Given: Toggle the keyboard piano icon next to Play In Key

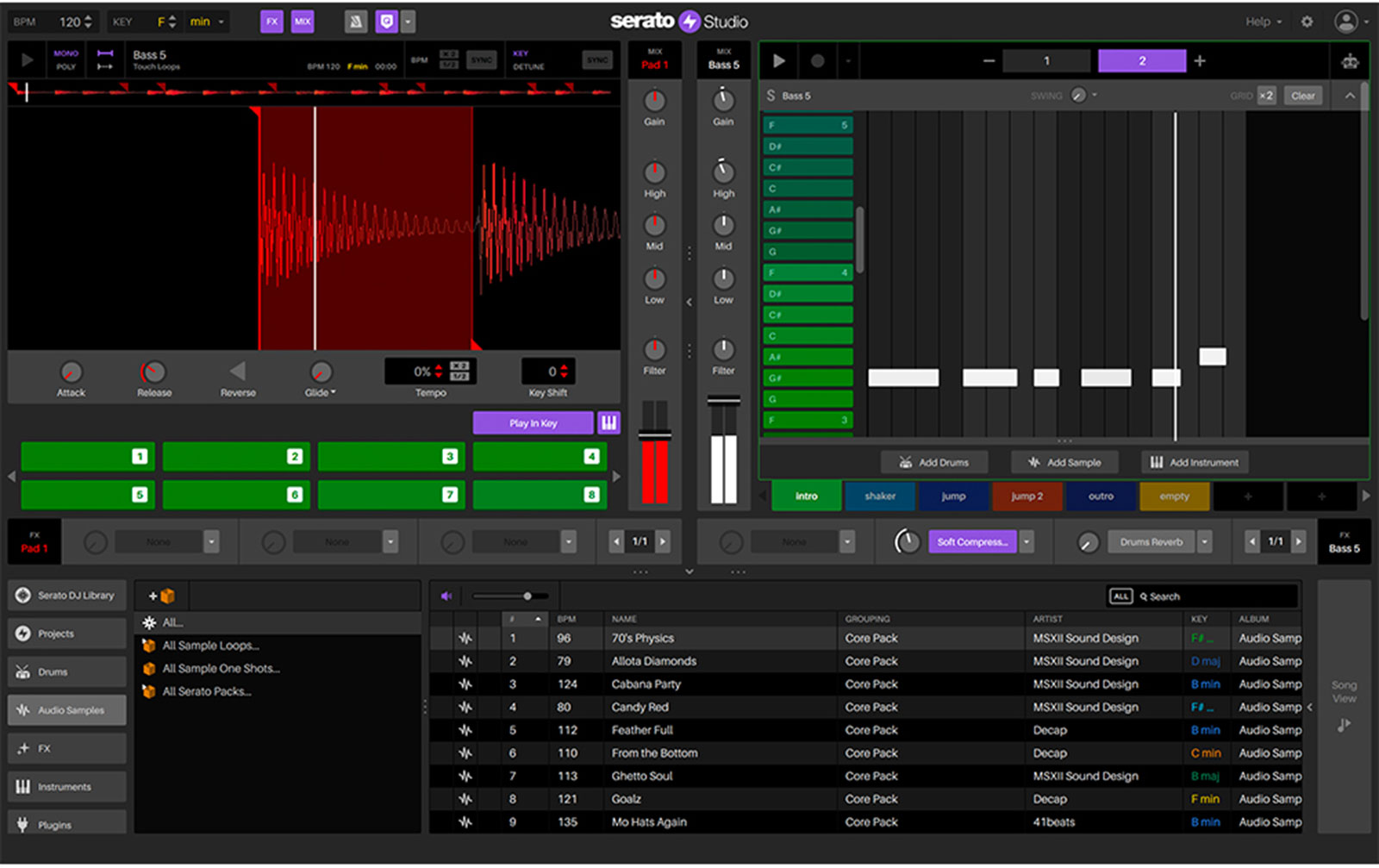Looking at the screenshot, I should coord(608,423).
